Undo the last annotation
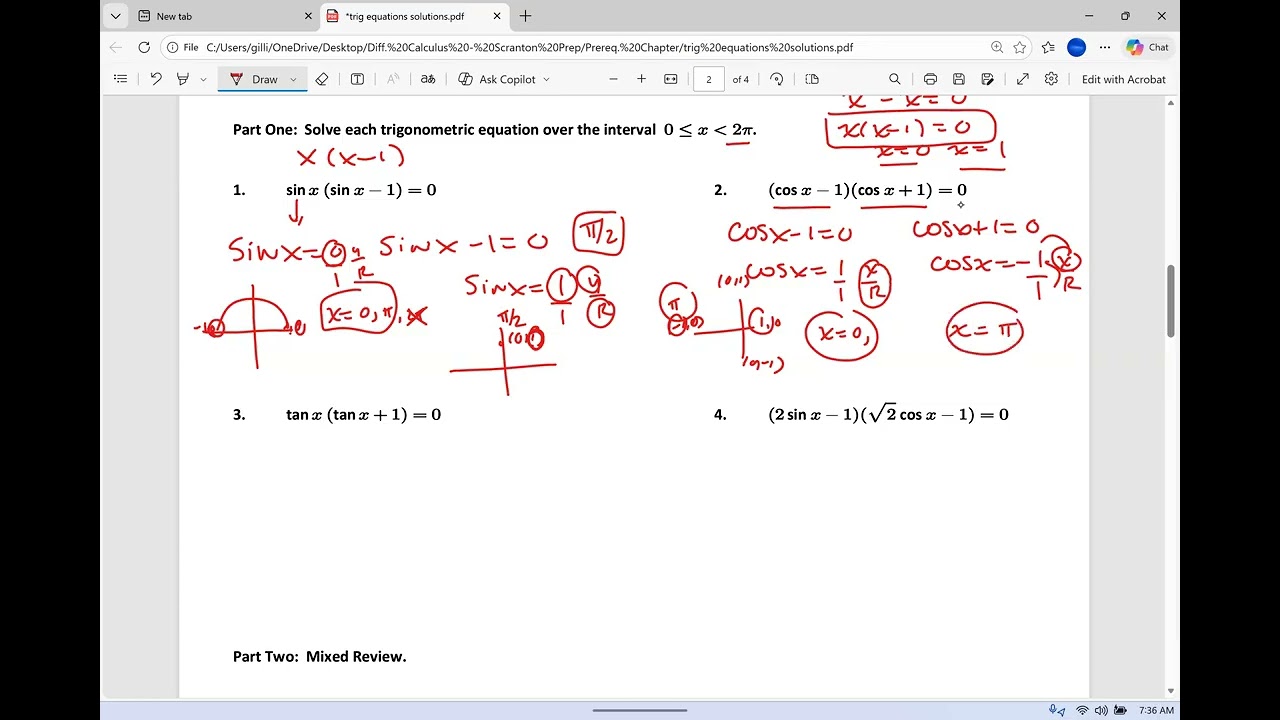Image resolution: width=1280 pixels, height=720 pixels. tap(156, 79)
